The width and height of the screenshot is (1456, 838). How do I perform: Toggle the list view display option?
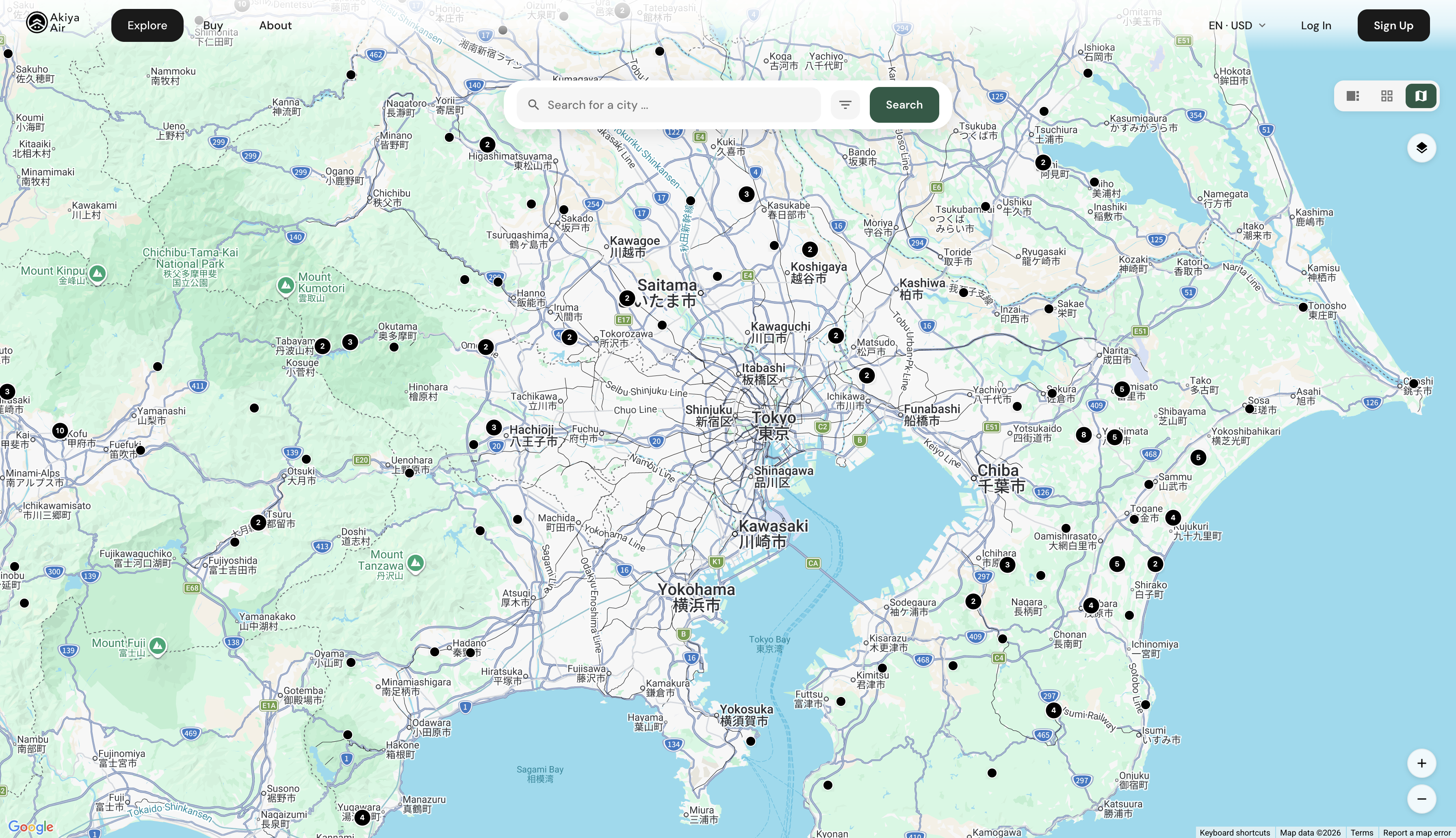point(1352,96)
